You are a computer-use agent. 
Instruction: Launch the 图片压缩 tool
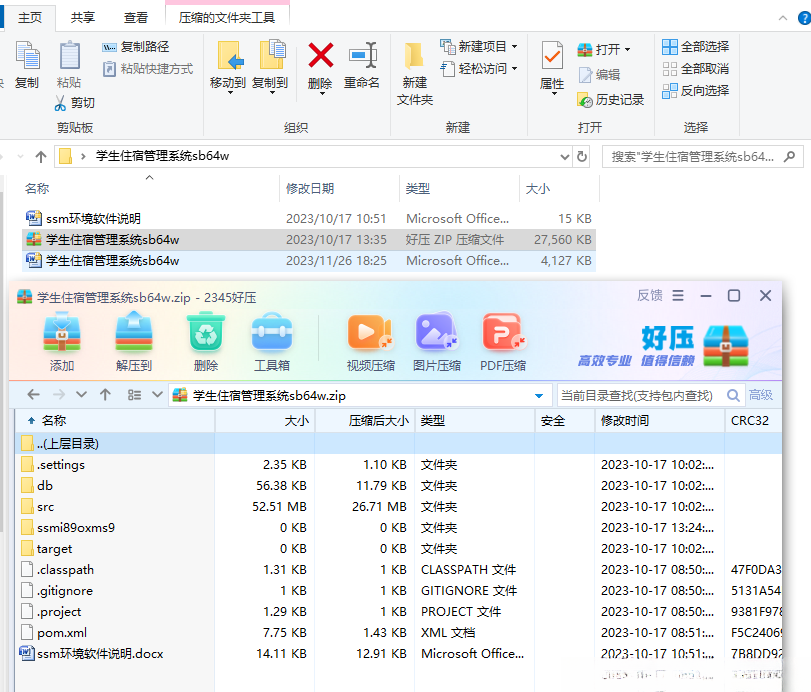437,332
